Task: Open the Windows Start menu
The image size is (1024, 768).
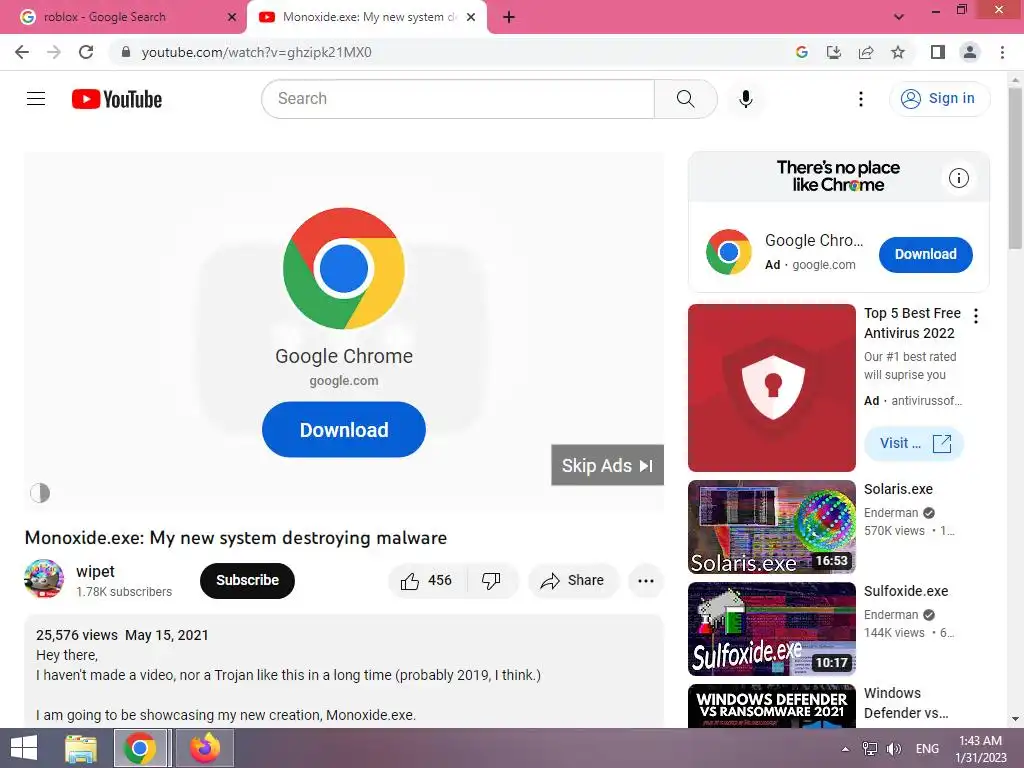Action: pyautogui.click(x=24, y=748)
